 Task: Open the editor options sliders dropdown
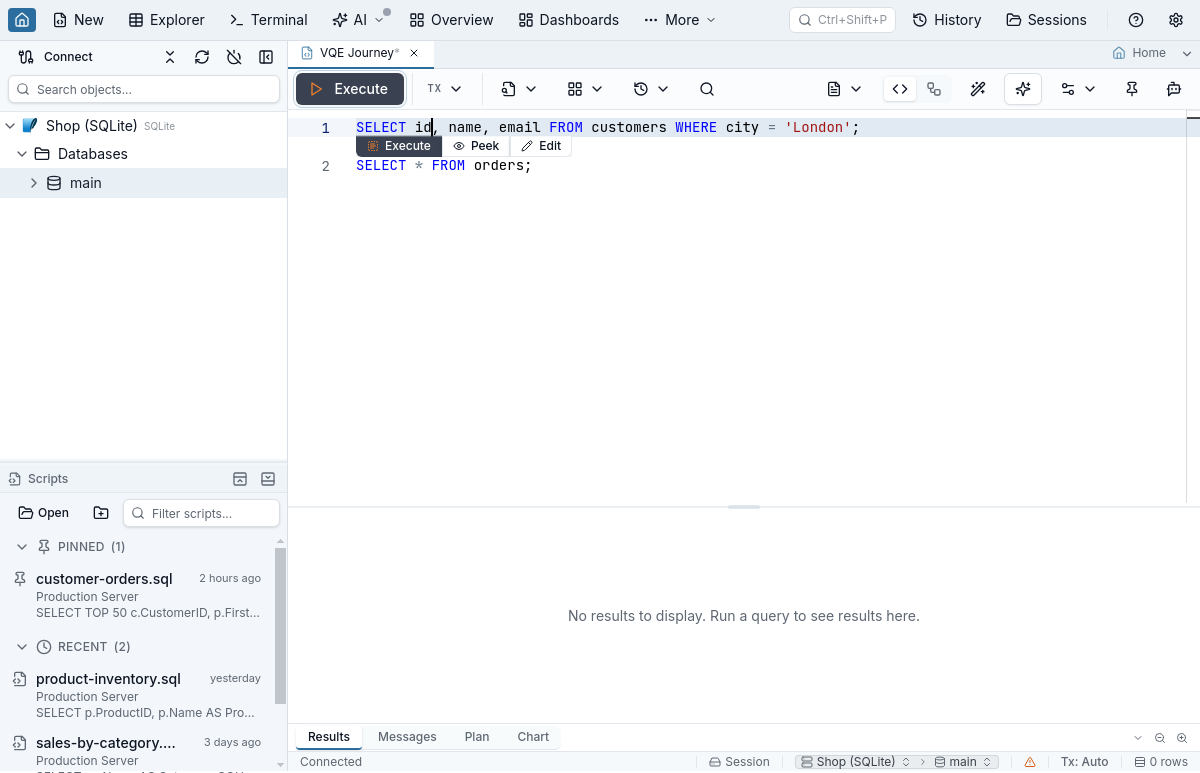(x=1078, y=89)
